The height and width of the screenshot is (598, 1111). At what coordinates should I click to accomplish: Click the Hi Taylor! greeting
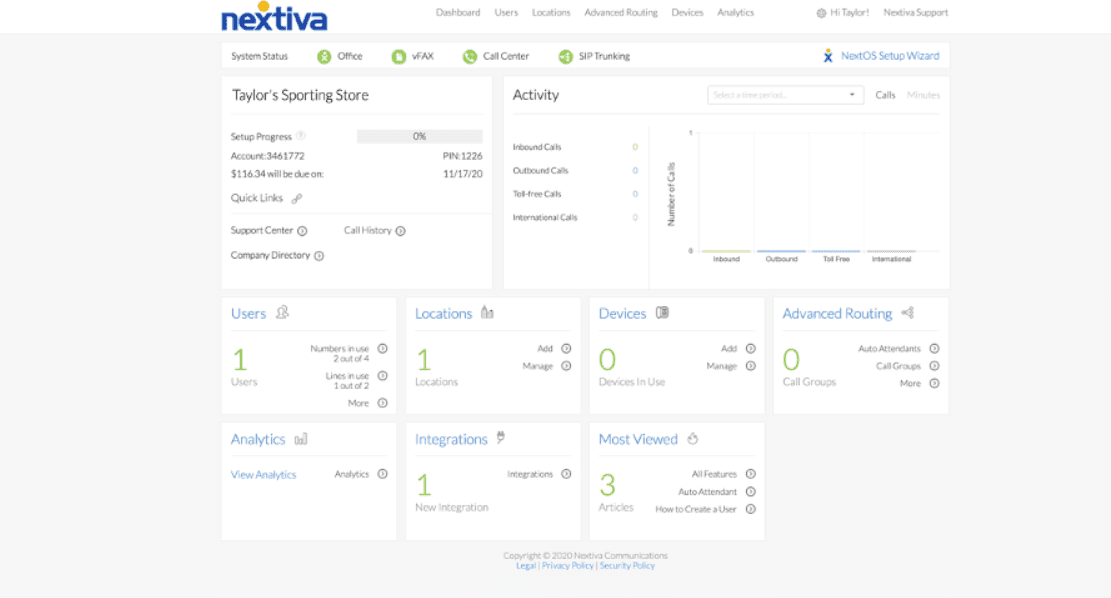click(850, 13)
